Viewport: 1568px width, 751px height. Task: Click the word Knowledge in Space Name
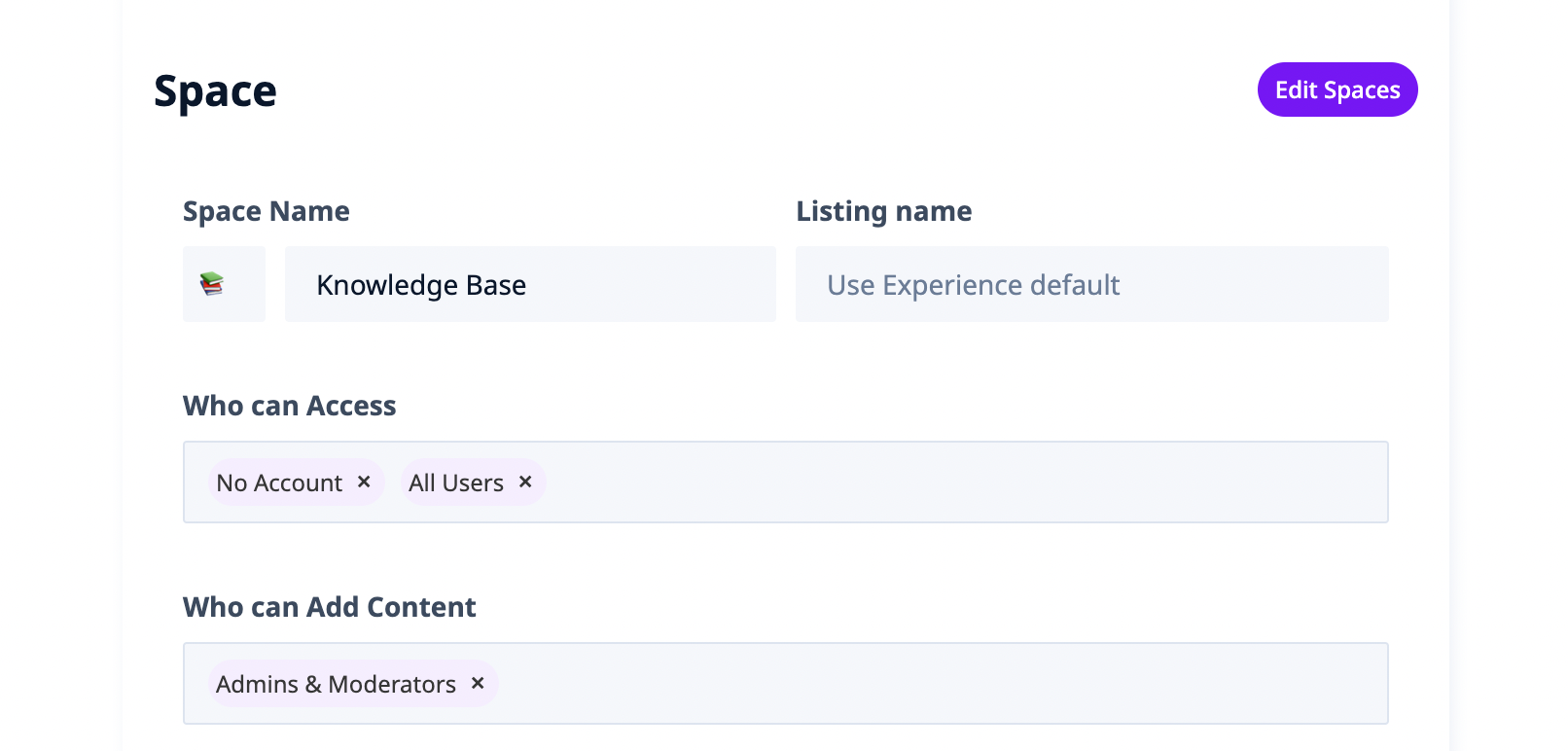coord(387,285)
